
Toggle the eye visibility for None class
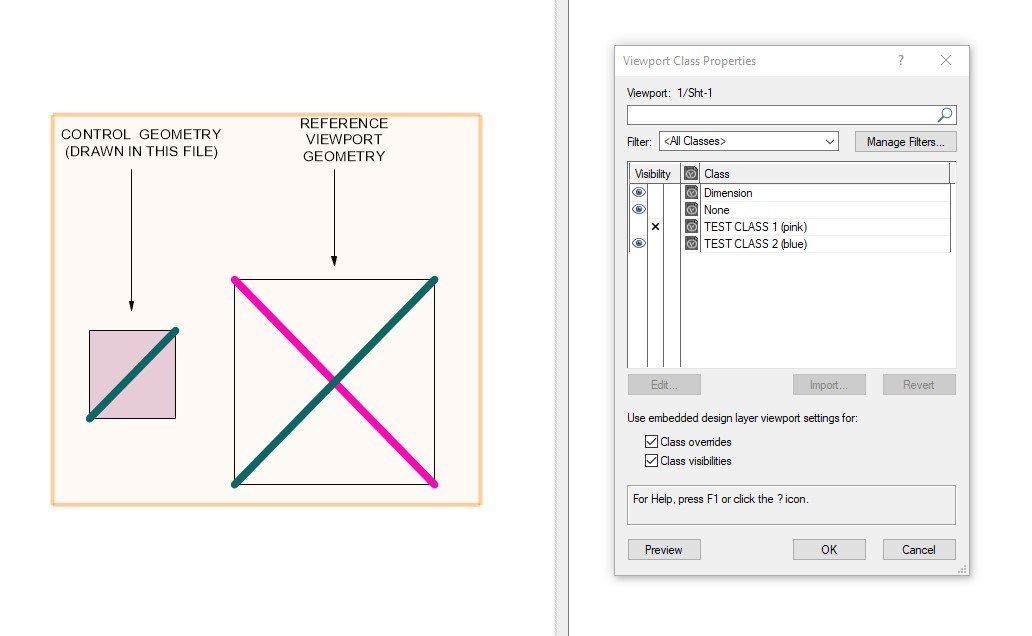point(638,210)
